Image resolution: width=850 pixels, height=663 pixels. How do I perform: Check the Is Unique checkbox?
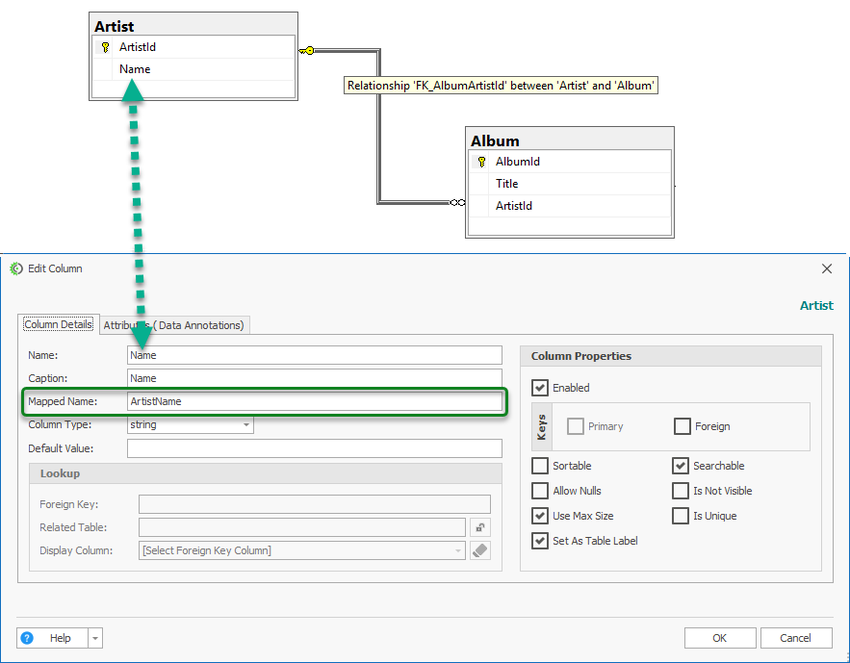coord(680,516)
